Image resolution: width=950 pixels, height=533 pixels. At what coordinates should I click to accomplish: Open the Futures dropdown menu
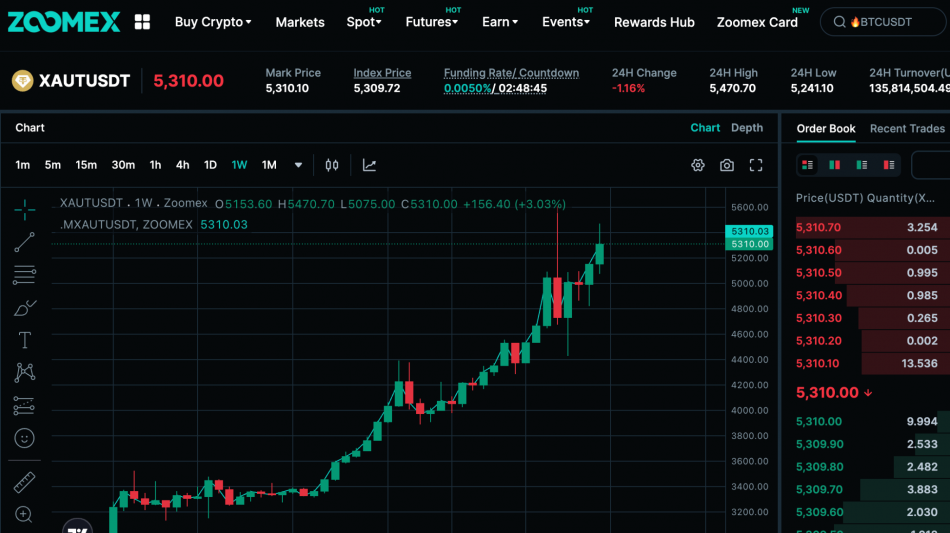pos(431,22)
